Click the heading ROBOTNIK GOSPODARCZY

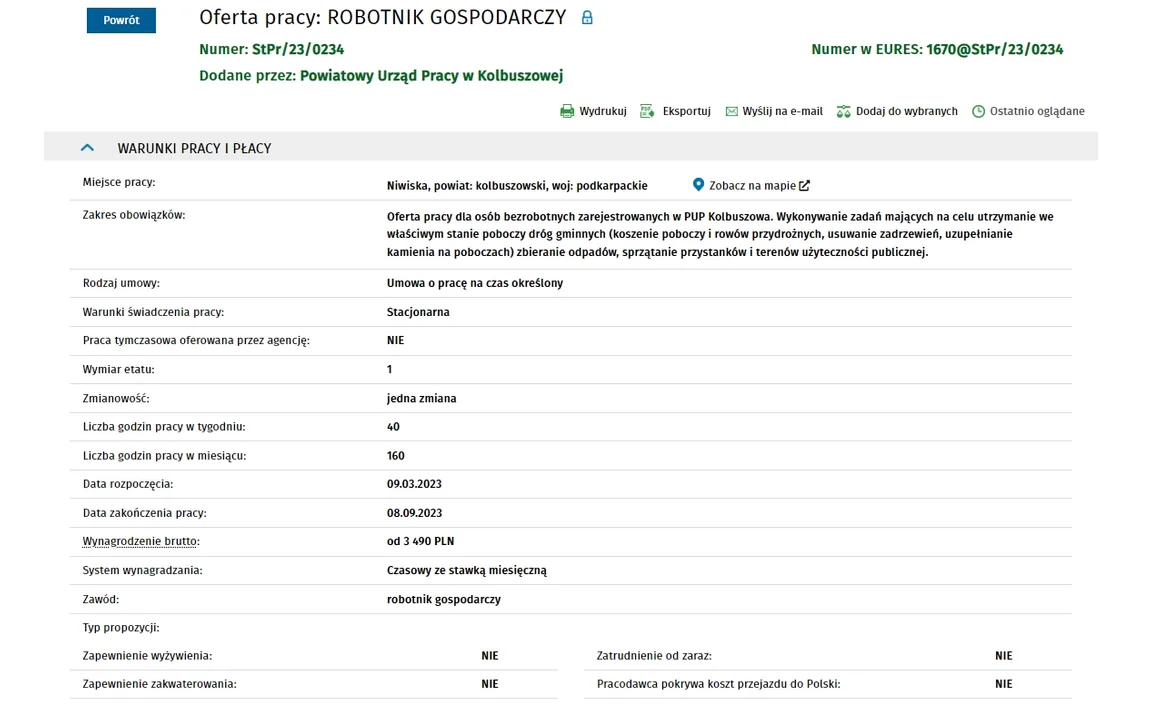[x=446, y=18]
